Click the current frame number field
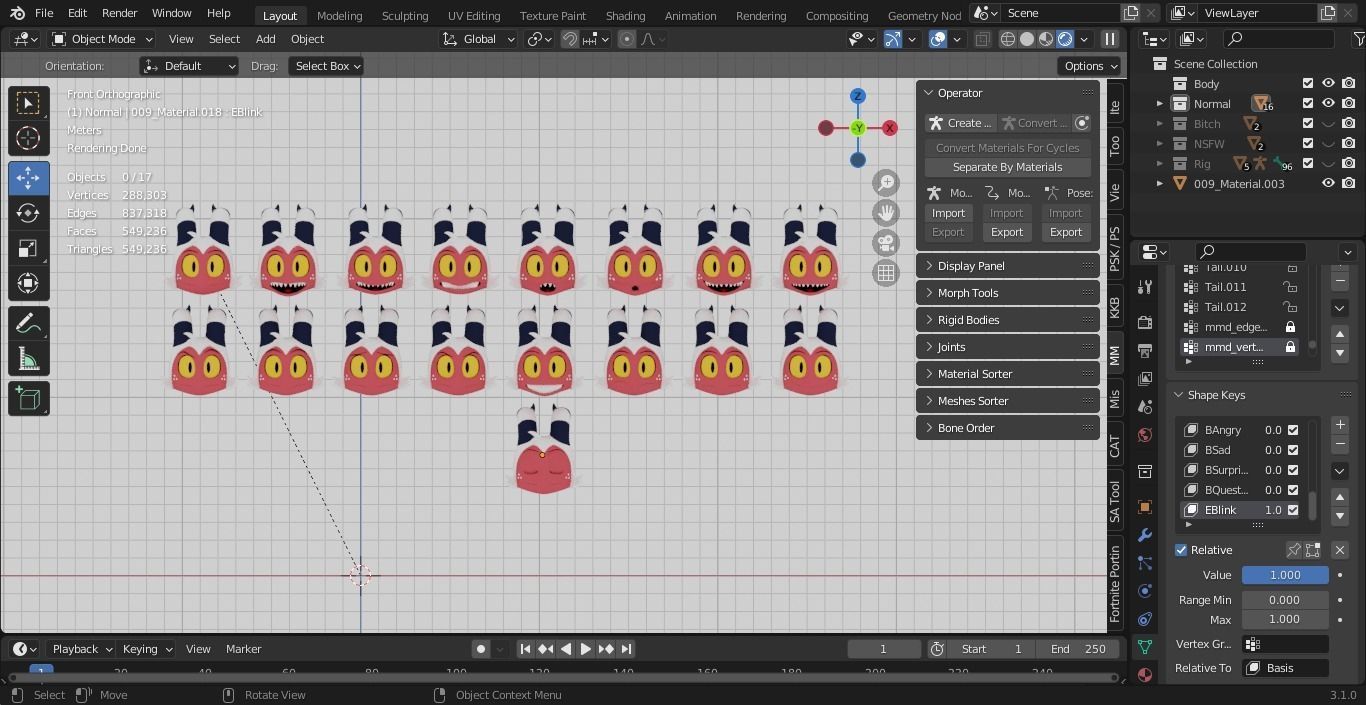The width and height of the screenshot is (1366, 705). [x=883, y=649]
